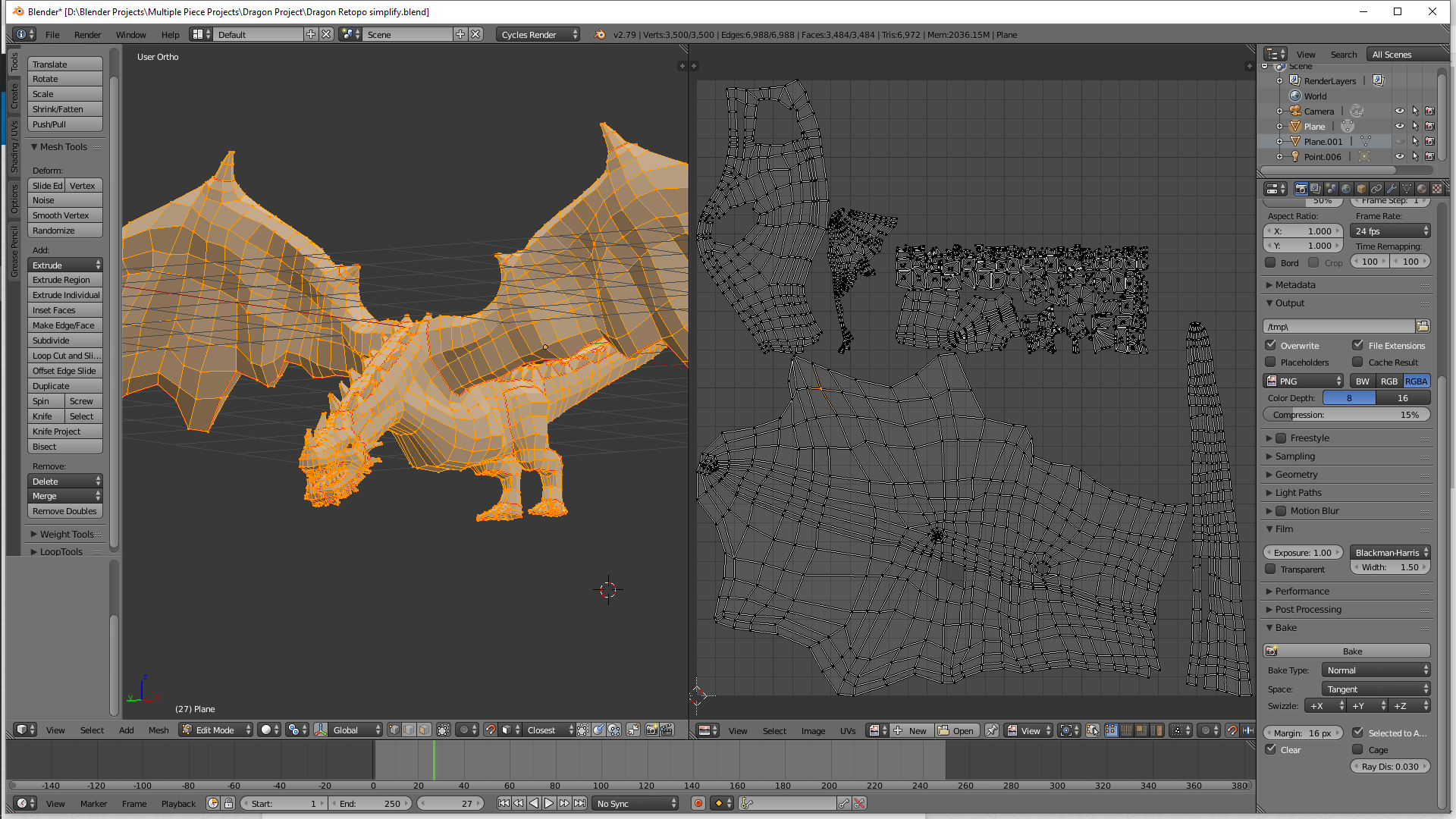The height and width of the screenshot is (819, 1456).
Task: Open the Help menu
Action: coord(170,34)
